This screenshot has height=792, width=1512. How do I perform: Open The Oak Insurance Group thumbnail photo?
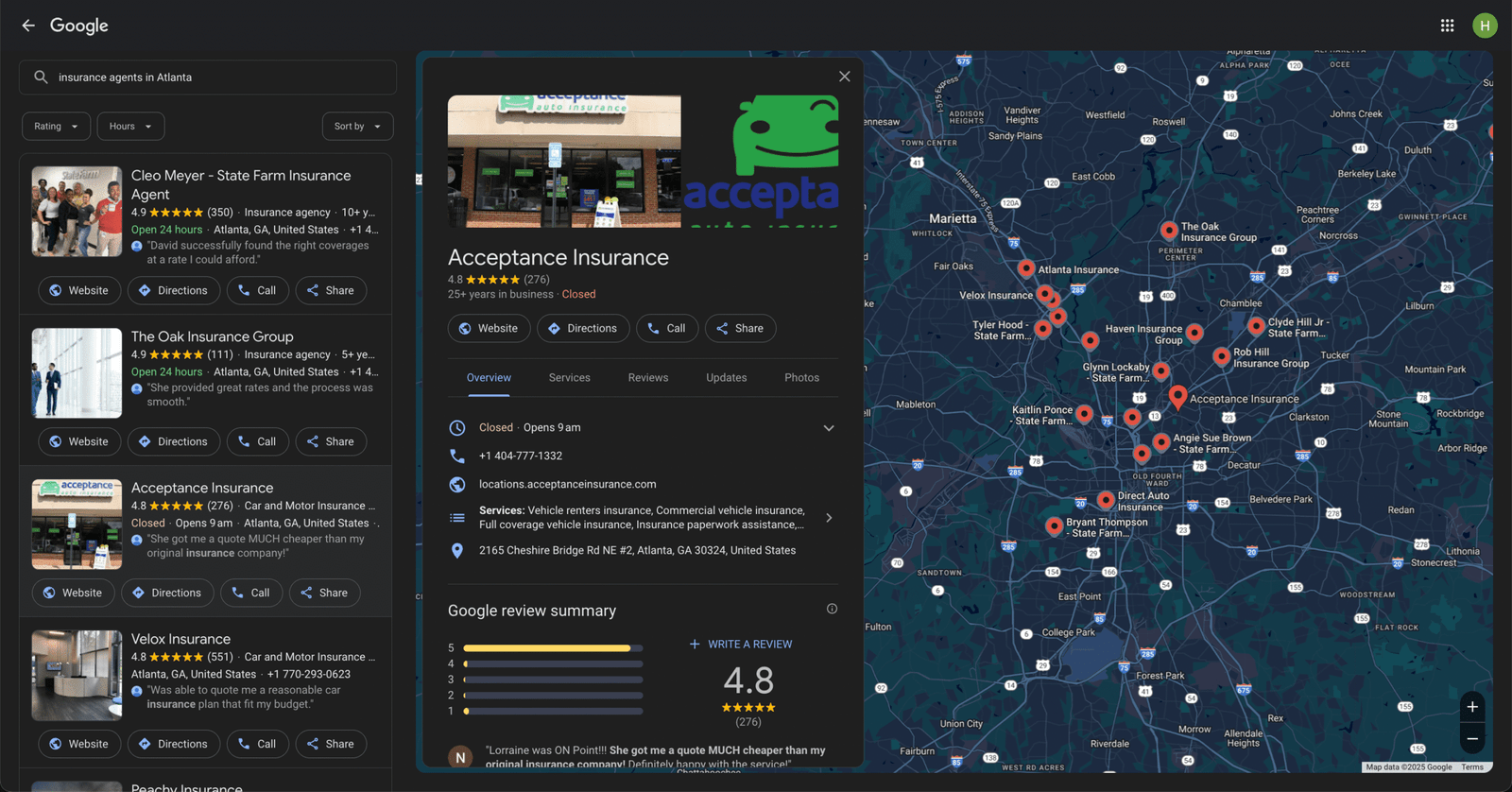[x=77, y=372]
